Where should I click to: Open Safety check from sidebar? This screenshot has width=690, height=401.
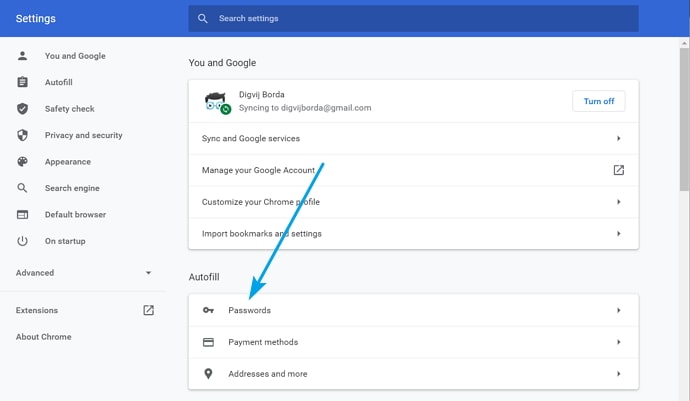tap(70, 109)
